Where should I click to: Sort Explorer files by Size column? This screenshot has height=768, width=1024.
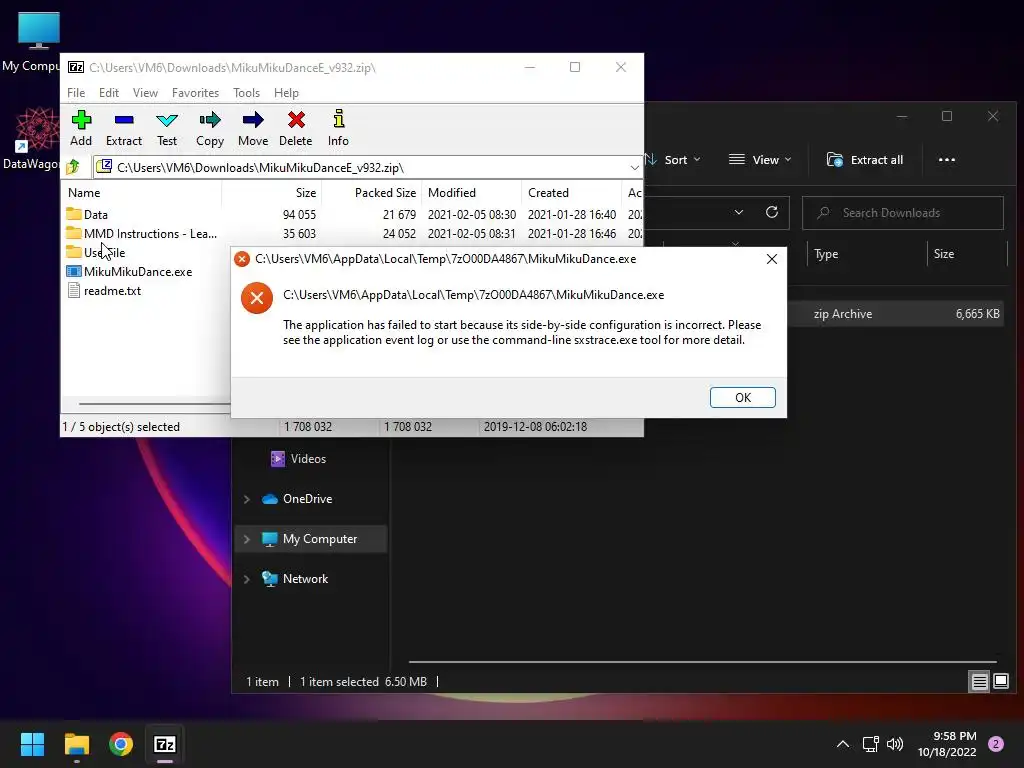pyautogui.click(x=967, y=254)
